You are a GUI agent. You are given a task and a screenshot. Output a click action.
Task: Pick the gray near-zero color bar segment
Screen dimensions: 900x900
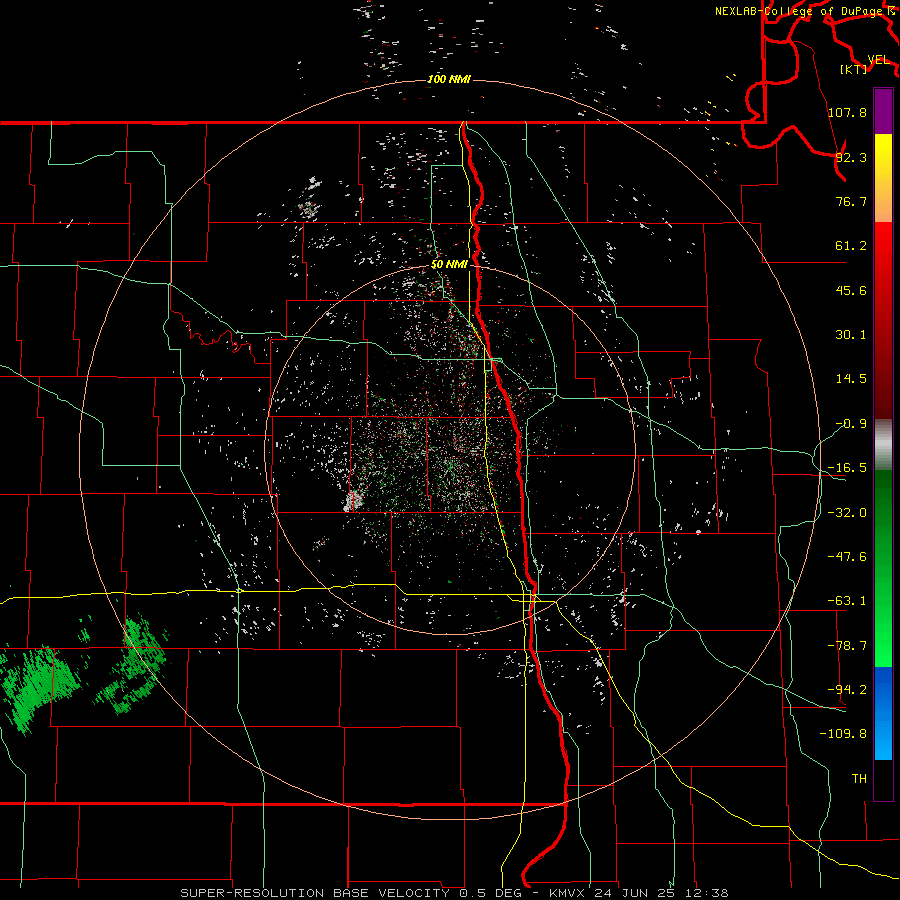point(883,445)
